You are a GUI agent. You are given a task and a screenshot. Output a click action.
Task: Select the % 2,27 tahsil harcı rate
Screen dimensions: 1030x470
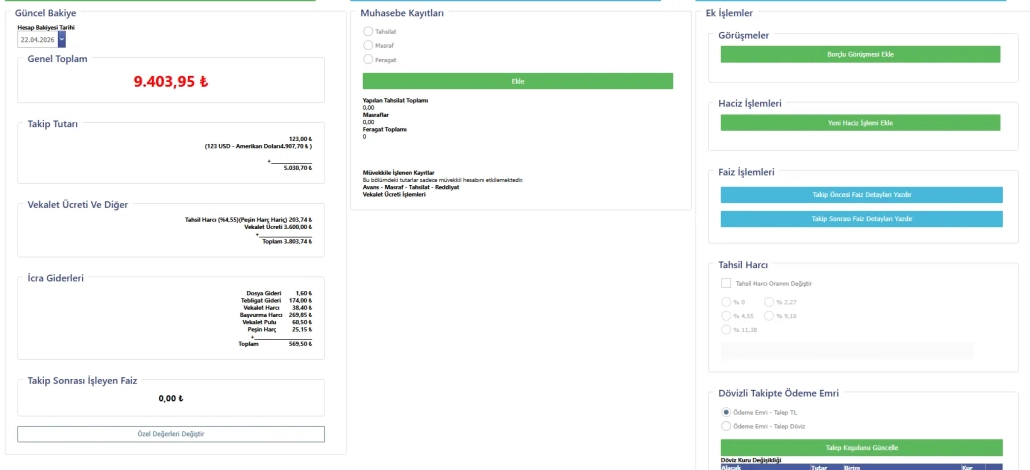point(769,301)
